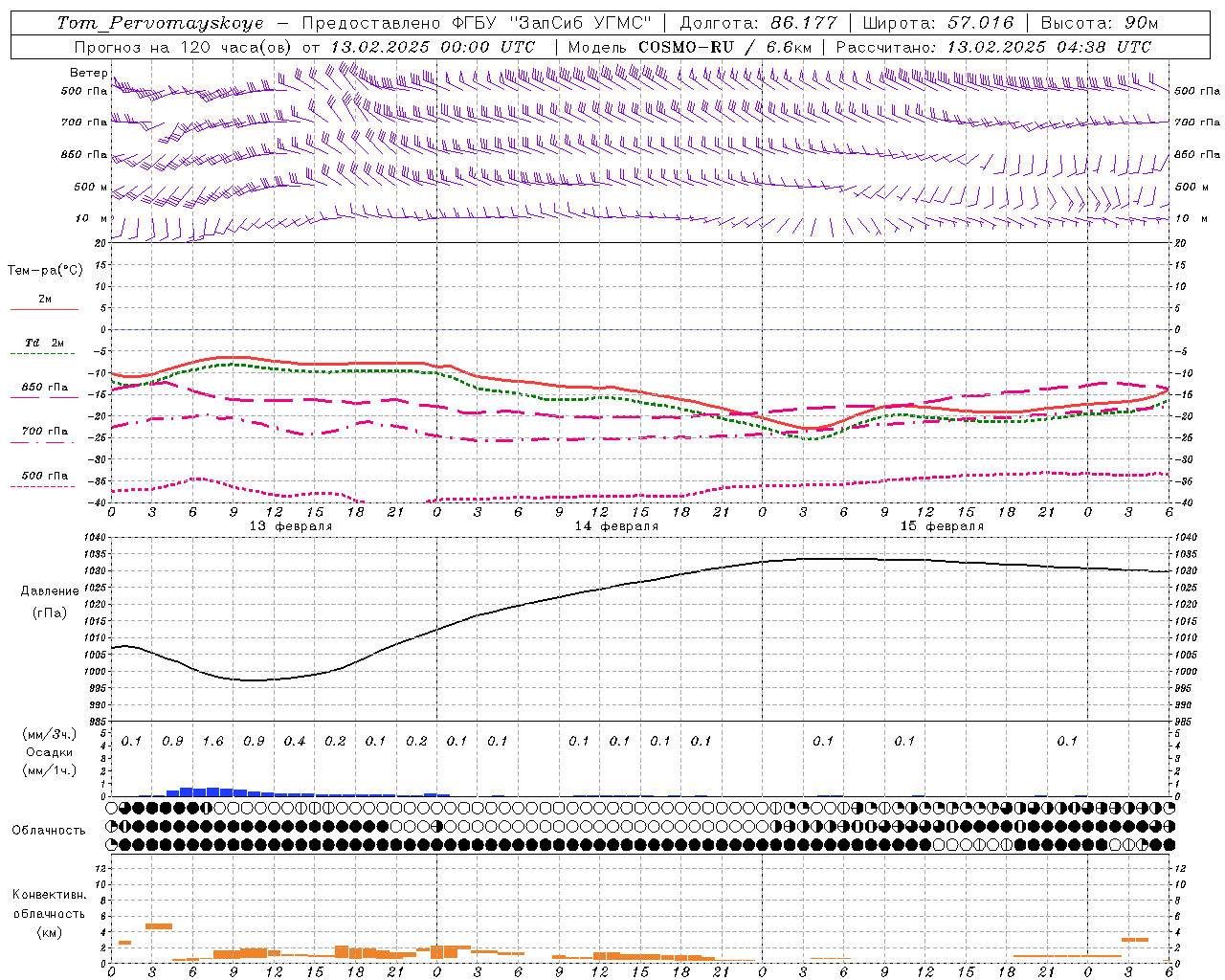Click the orange convective bar at 5 km
Screen dimensions: 1225x980
point(158,925)
